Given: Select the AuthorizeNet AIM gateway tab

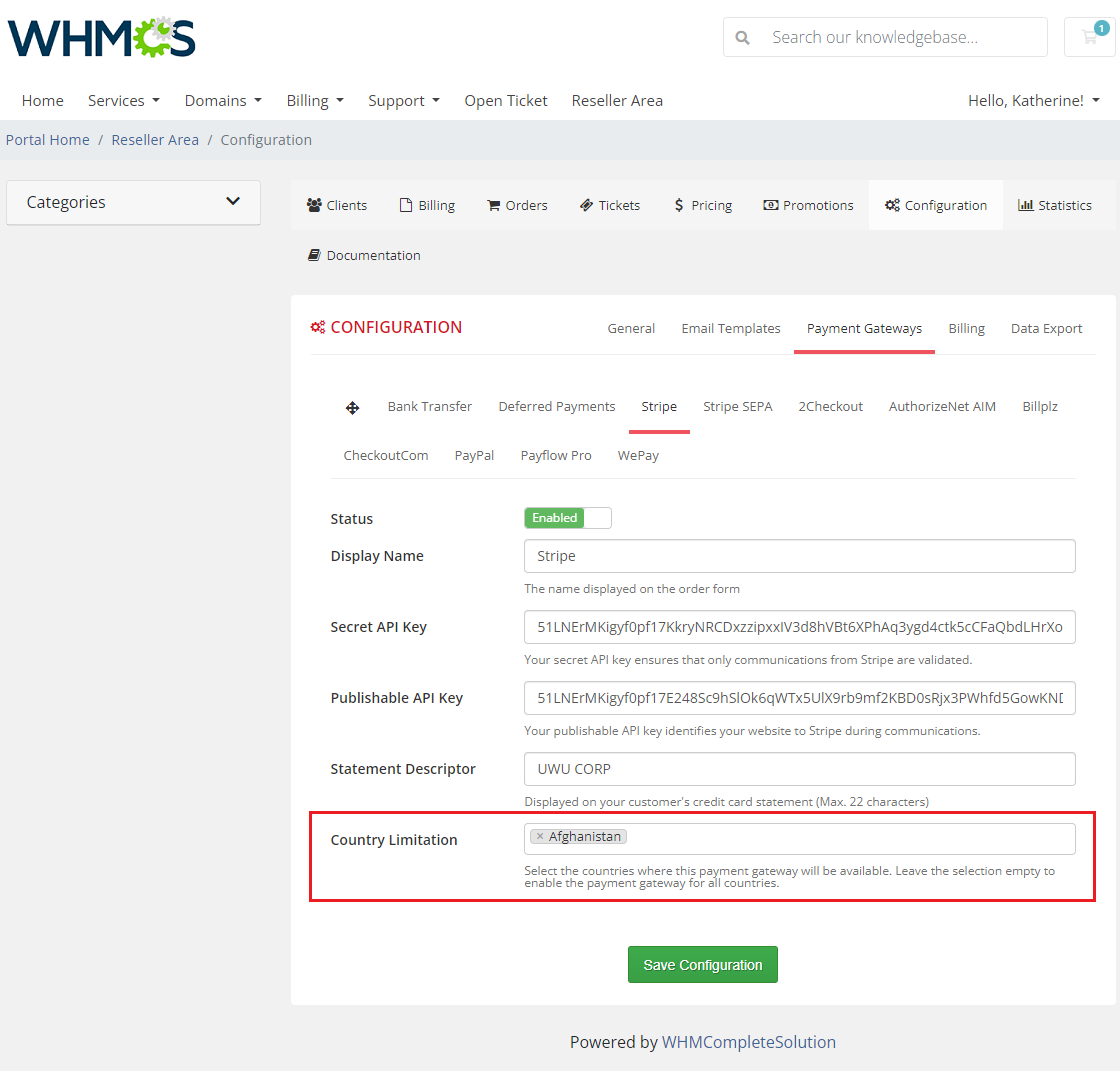Looking at the screenshot, I should tap(942, 406).
